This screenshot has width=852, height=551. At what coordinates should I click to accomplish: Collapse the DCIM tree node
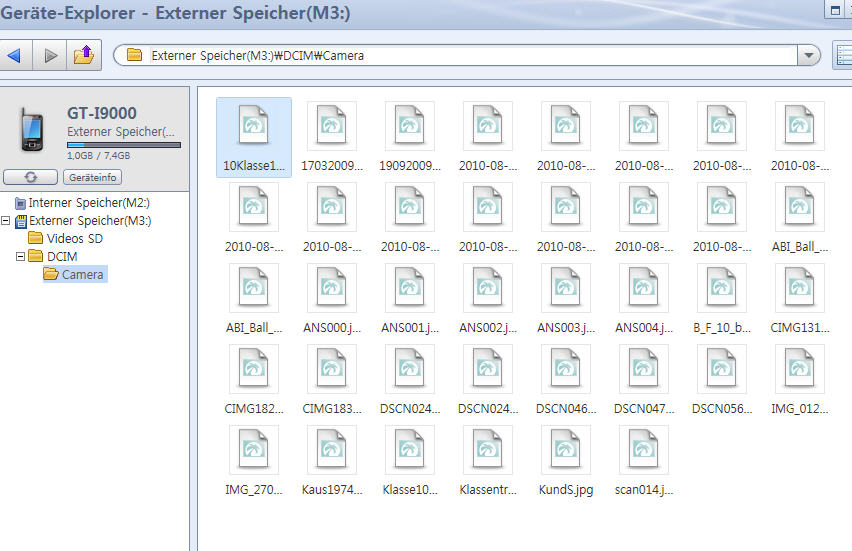pos(20,256)
